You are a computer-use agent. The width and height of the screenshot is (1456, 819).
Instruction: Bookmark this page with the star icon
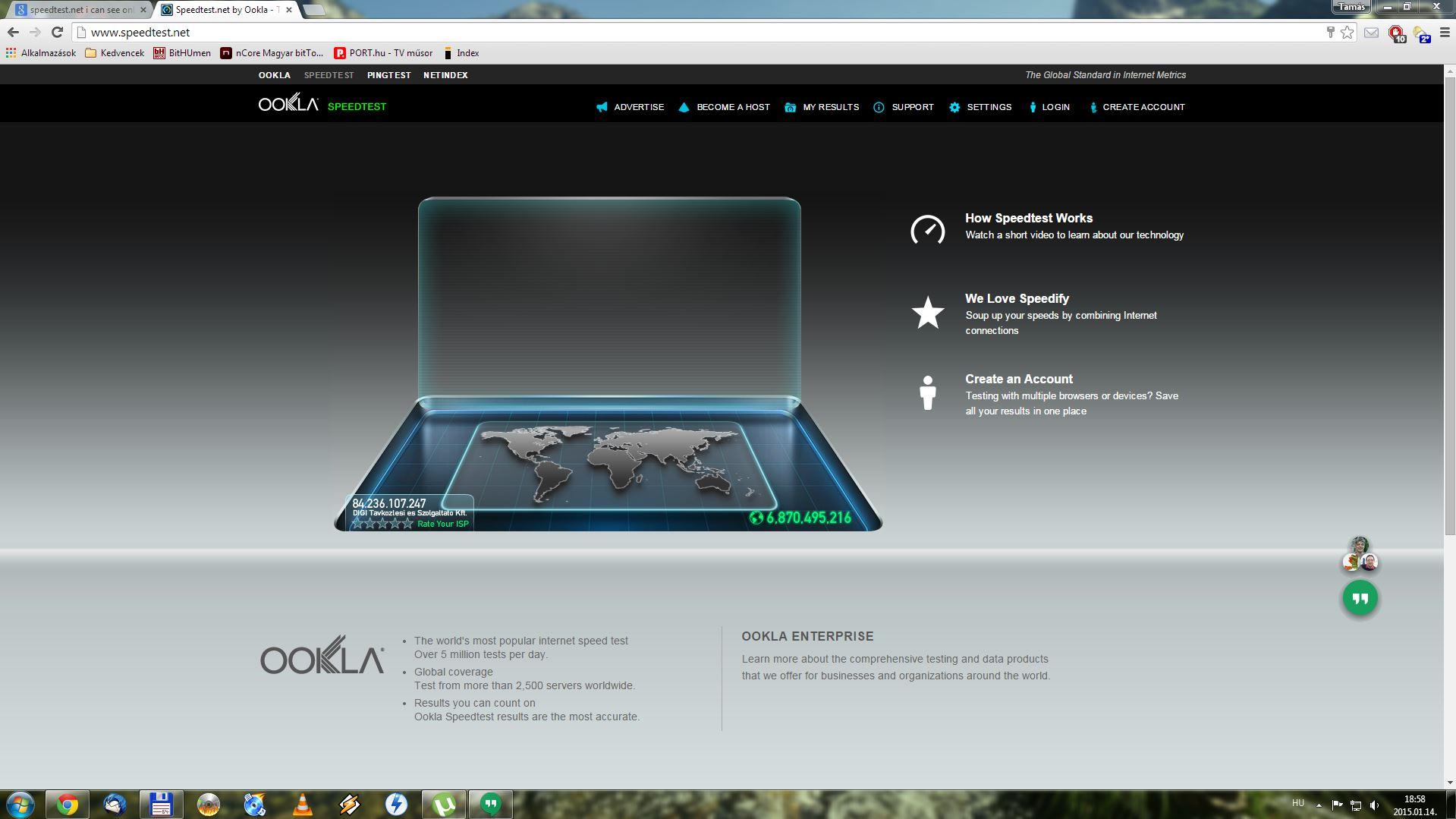pyautogui.click(x=1348, y=32)
